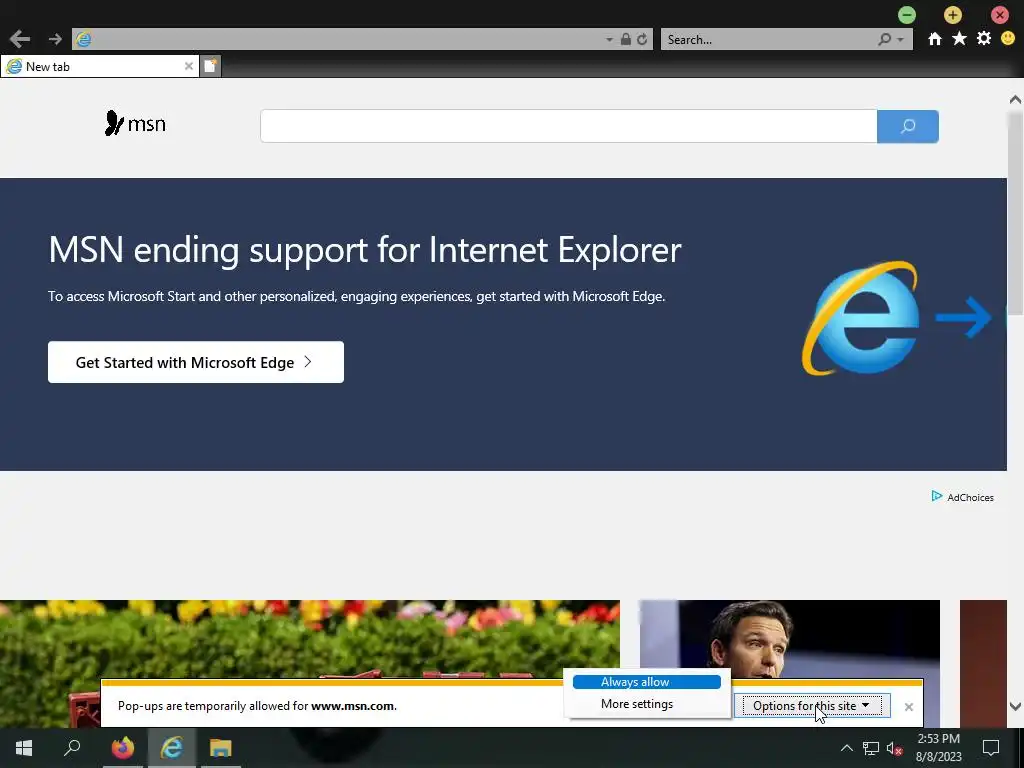The width and height of the screenshot is (1024, 768).
Task: Click the Internet Explorer logo graphic
Action: pyautogui.click(x=861, y=318)
